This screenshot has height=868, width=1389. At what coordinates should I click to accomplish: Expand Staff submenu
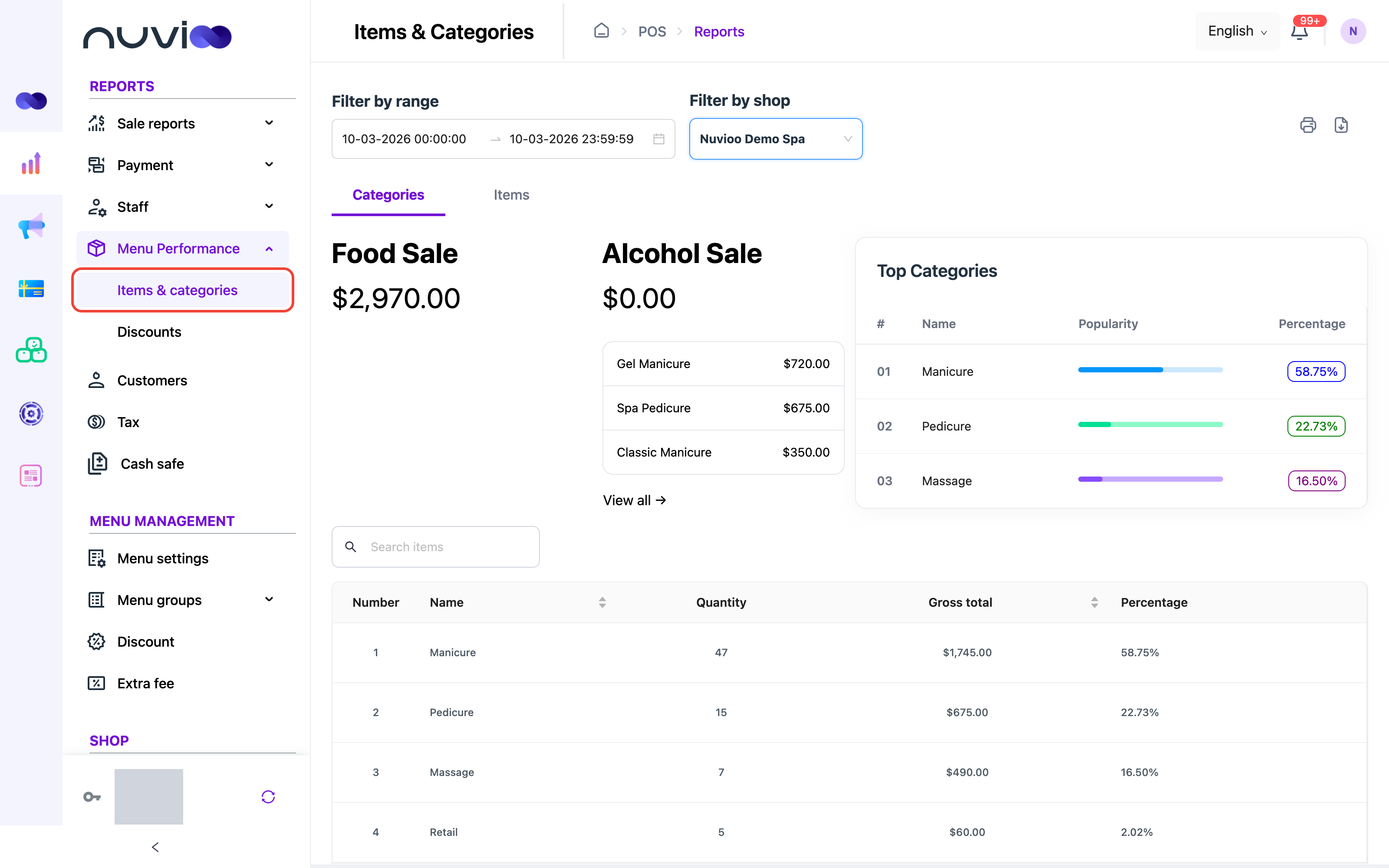tap(183, 207)
